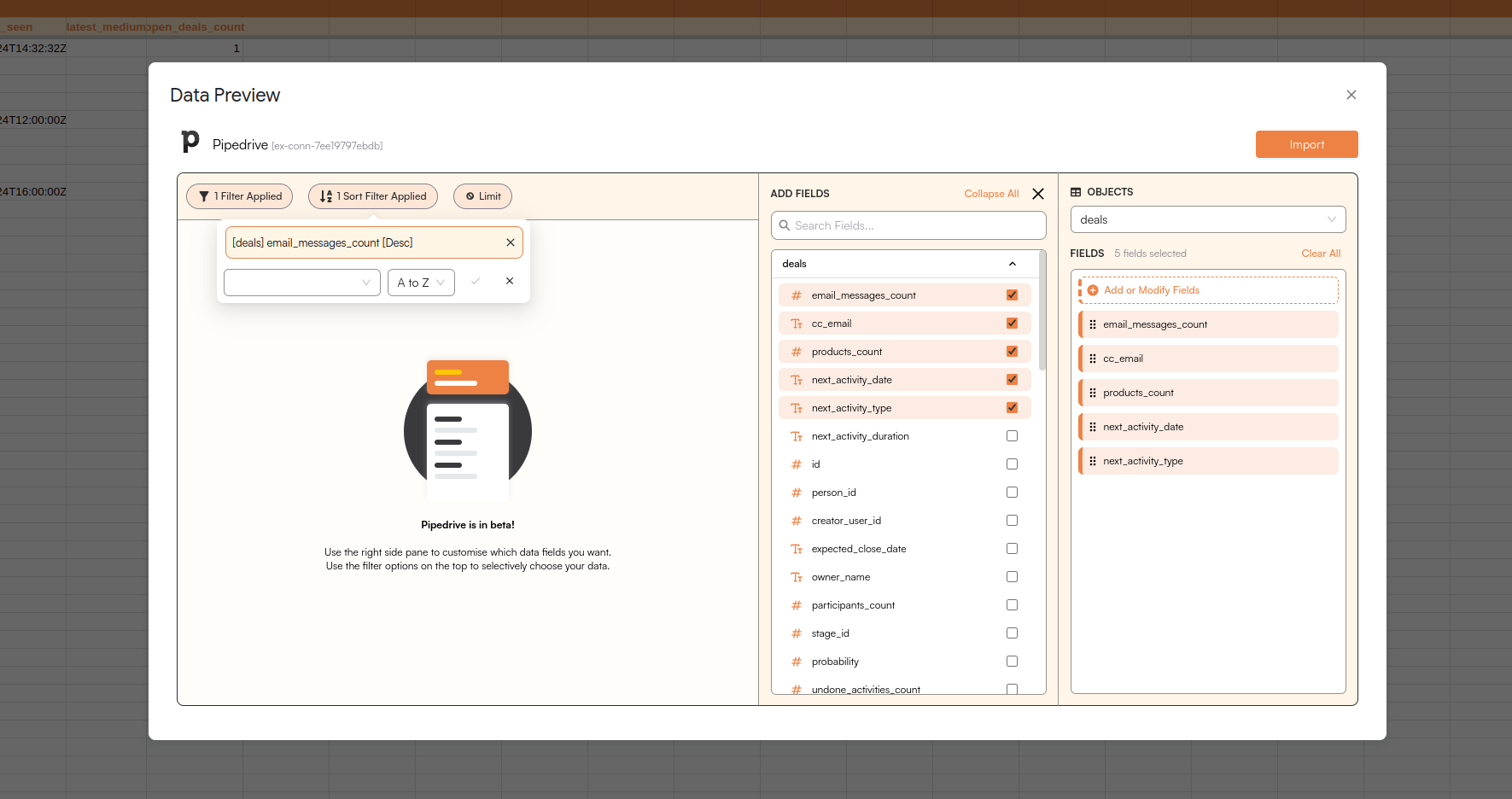Viewport: 1512px width, 799px height.
Task: Click Clear All link
Action: 1321,254
